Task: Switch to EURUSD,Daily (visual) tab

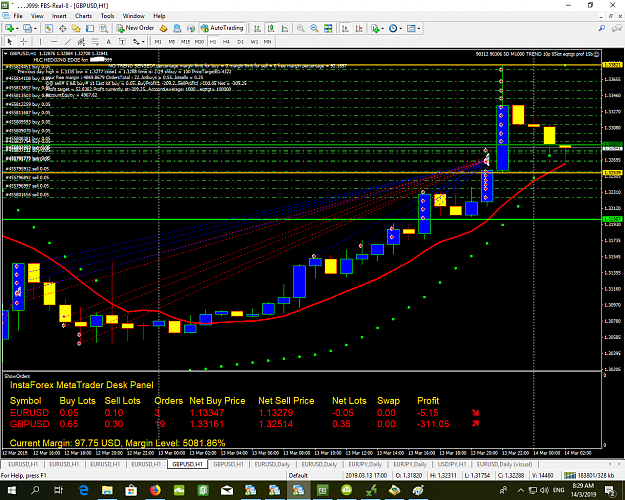Action: point(504,465)
